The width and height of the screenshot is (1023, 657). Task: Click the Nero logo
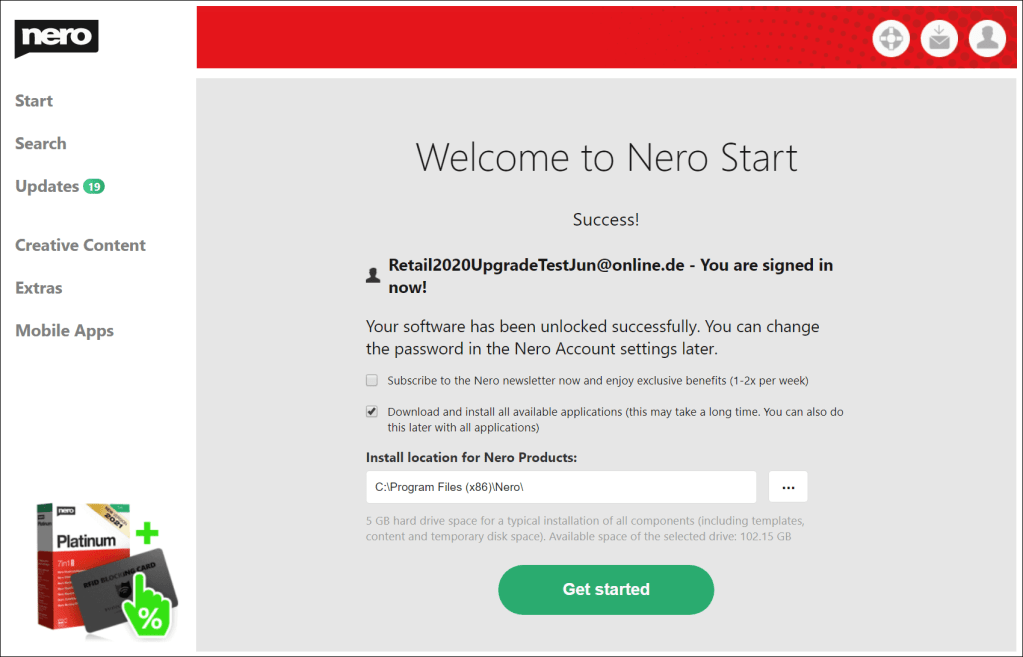(56, 38)
